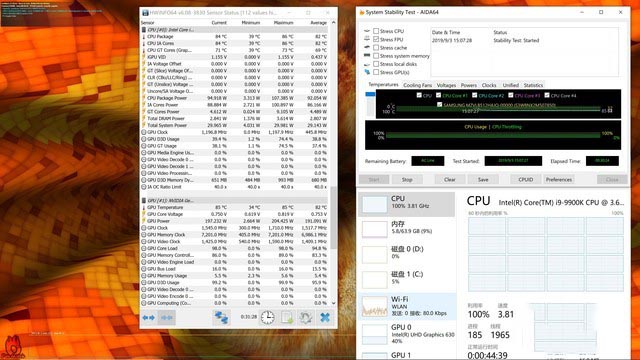The image size is (640, 360).
Task: Click the Maximum column header
Action: (x=283, y=23)
